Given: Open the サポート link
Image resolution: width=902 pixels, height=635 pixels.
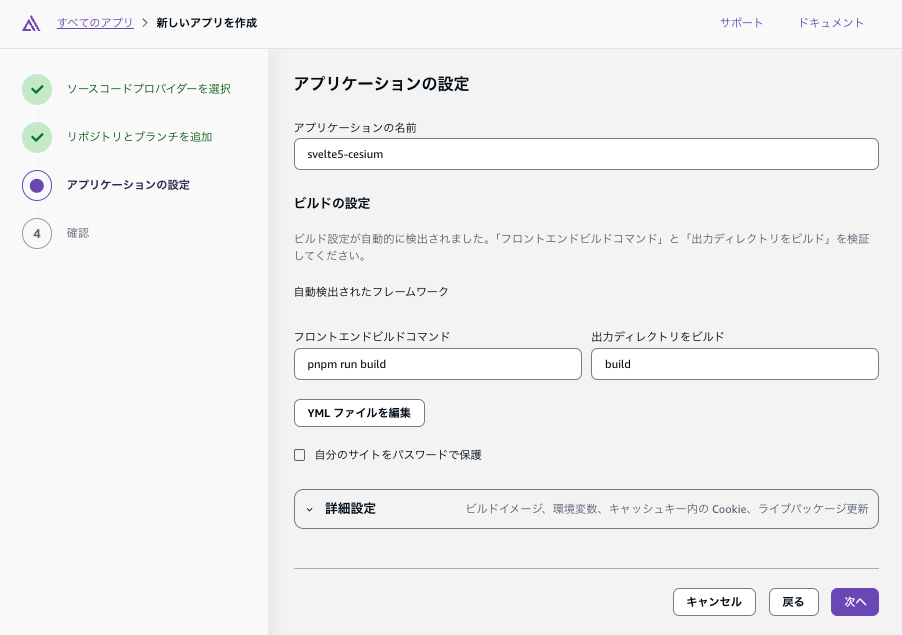Looking at the screenshot, I should (x=741, y=23).
